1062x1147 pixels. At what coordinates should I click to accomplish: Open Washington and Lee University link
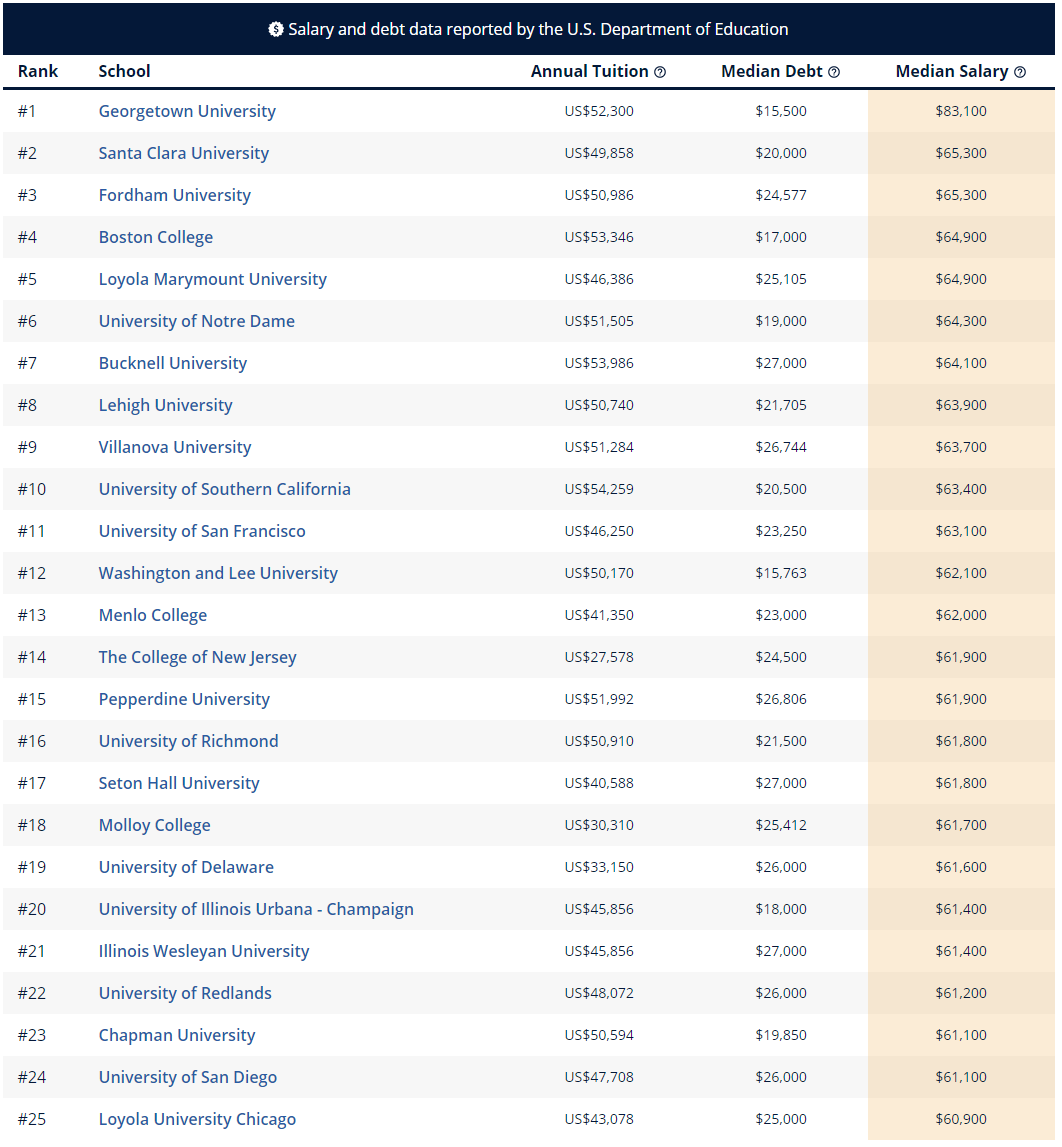tap(218, 574)
